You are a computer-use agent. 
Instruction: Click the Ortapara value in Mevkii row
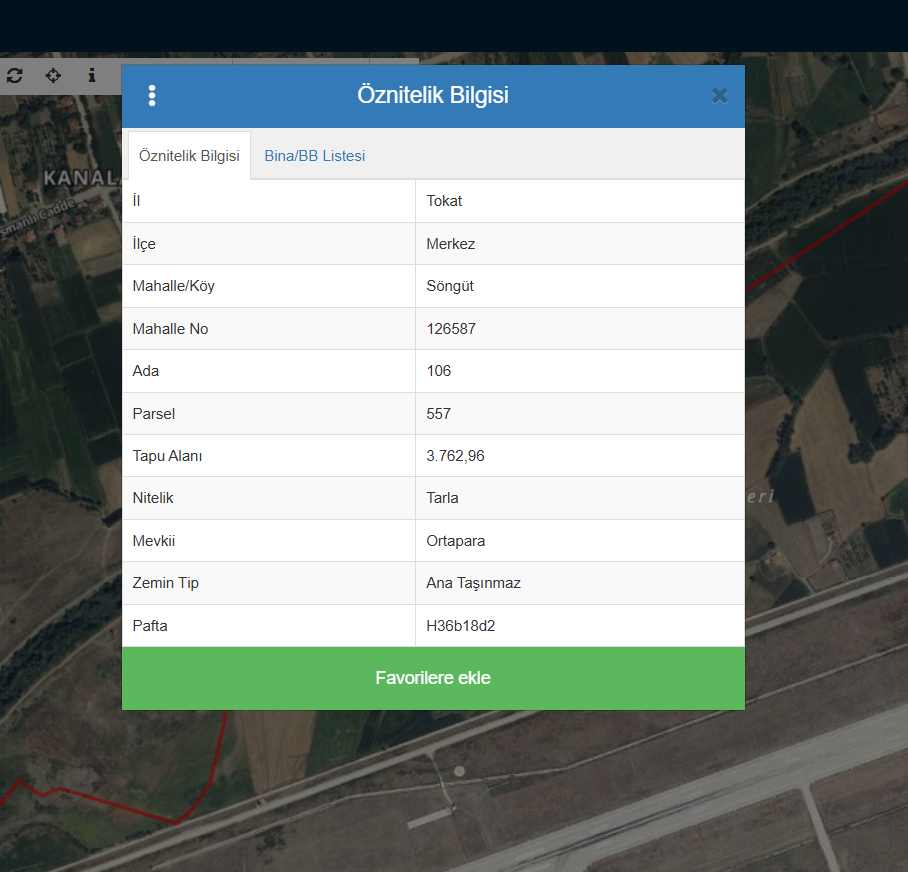coord(456,541)
